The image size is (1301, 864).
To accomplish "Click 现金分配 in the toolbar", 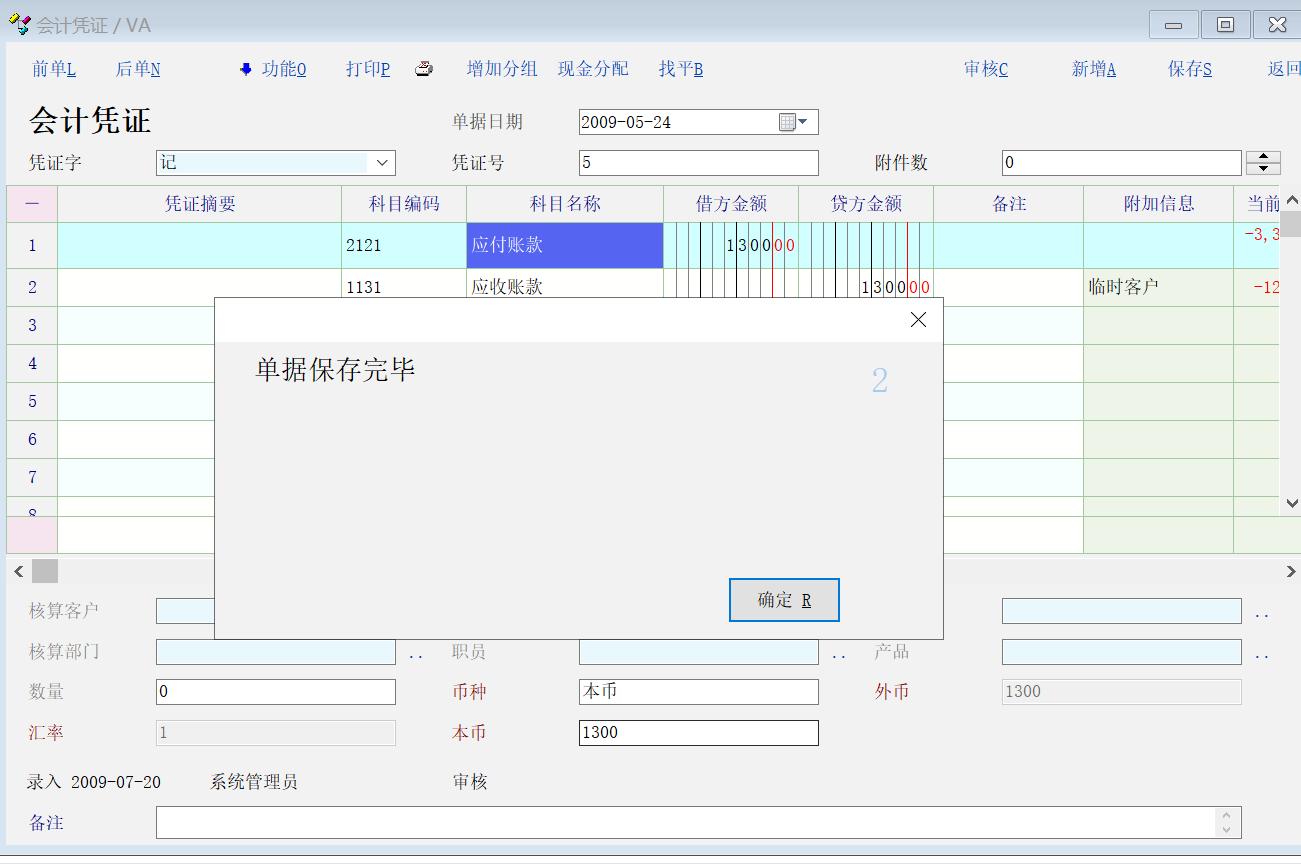I will click(594, 69).
